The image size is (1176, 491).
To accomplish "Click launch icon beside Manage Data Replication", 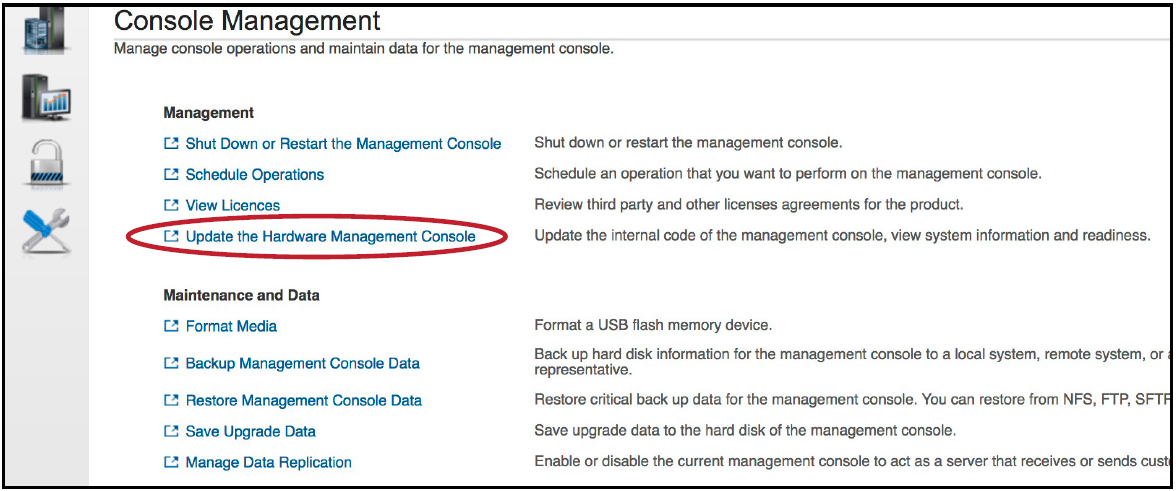I will 170,462.
